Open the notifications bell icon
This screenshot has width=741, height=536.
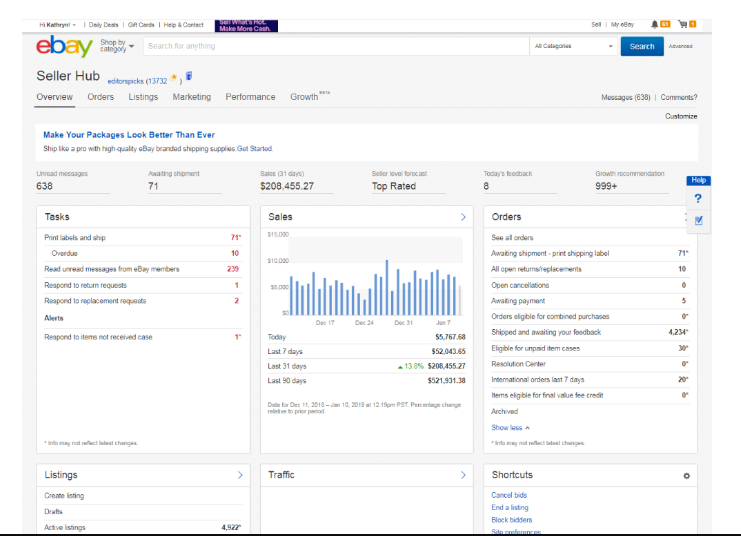tap(655, 24)
